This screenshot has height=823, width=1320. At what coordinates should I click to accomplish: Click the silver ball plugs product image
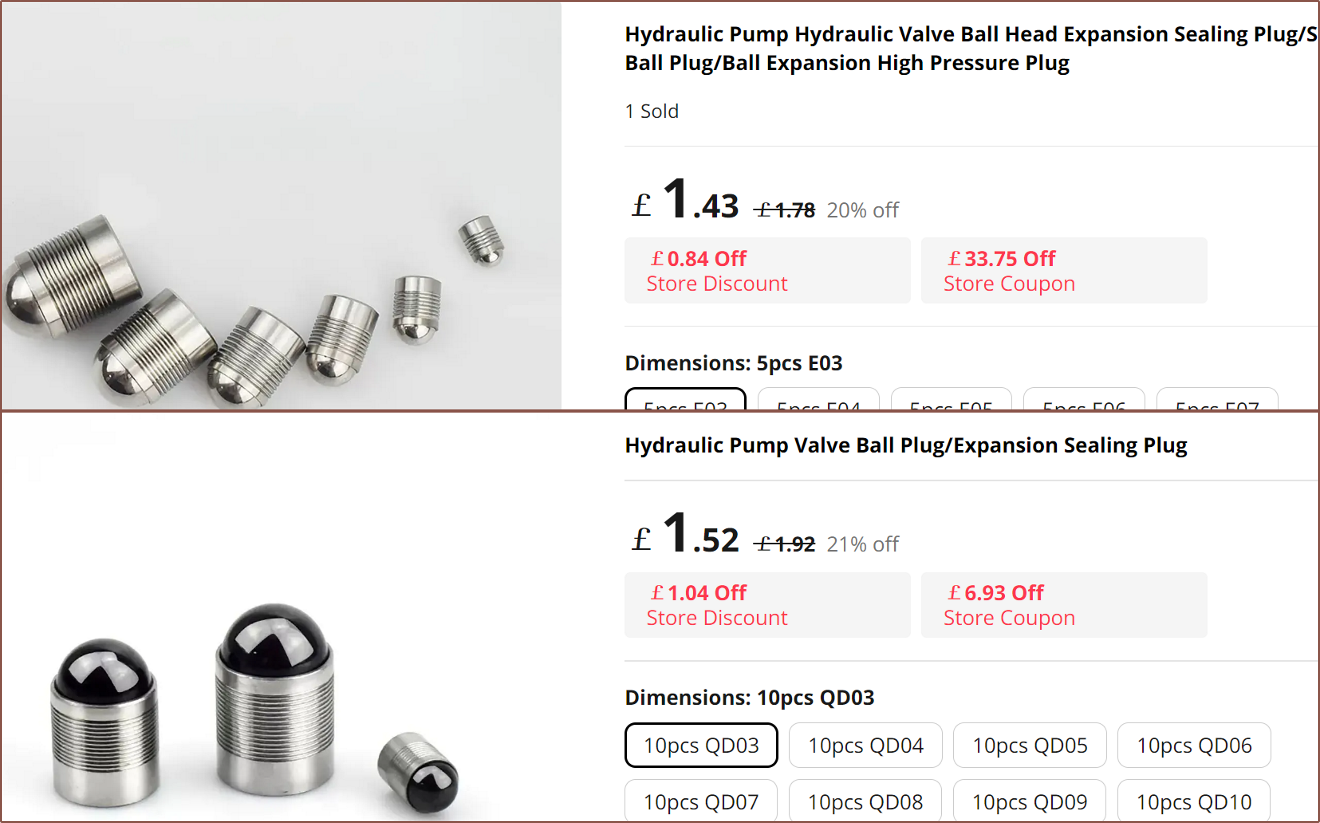[280, 205]
